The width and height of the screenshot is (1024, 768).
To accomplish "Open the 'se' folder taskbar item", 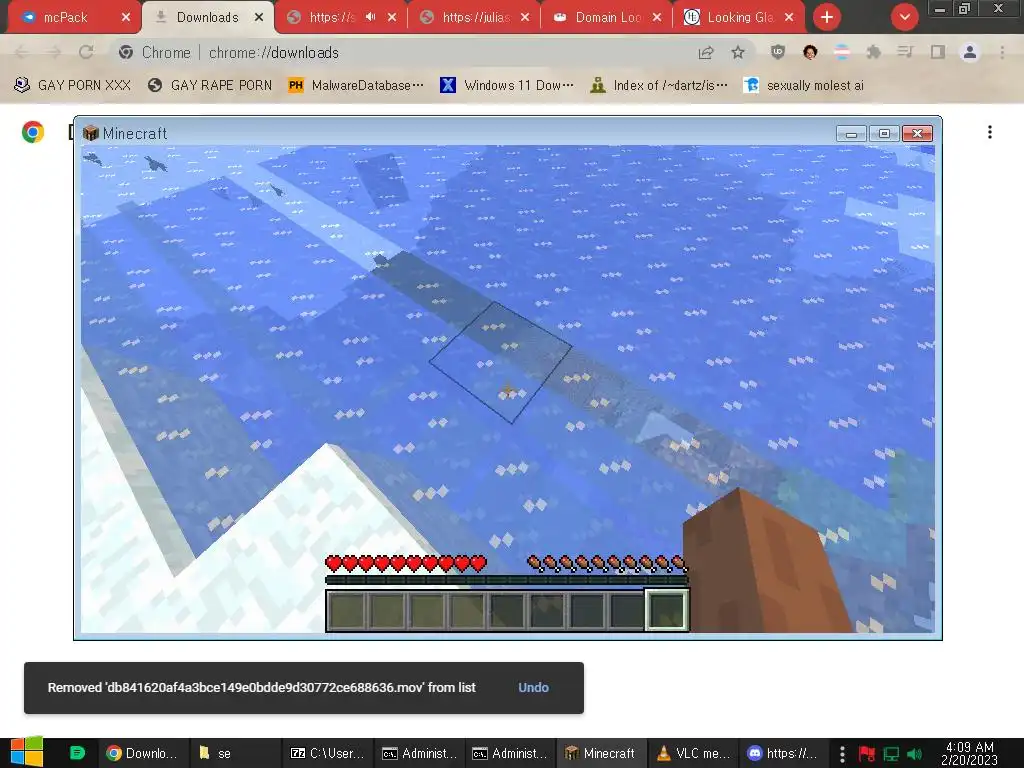I will (x=235, y=753).
